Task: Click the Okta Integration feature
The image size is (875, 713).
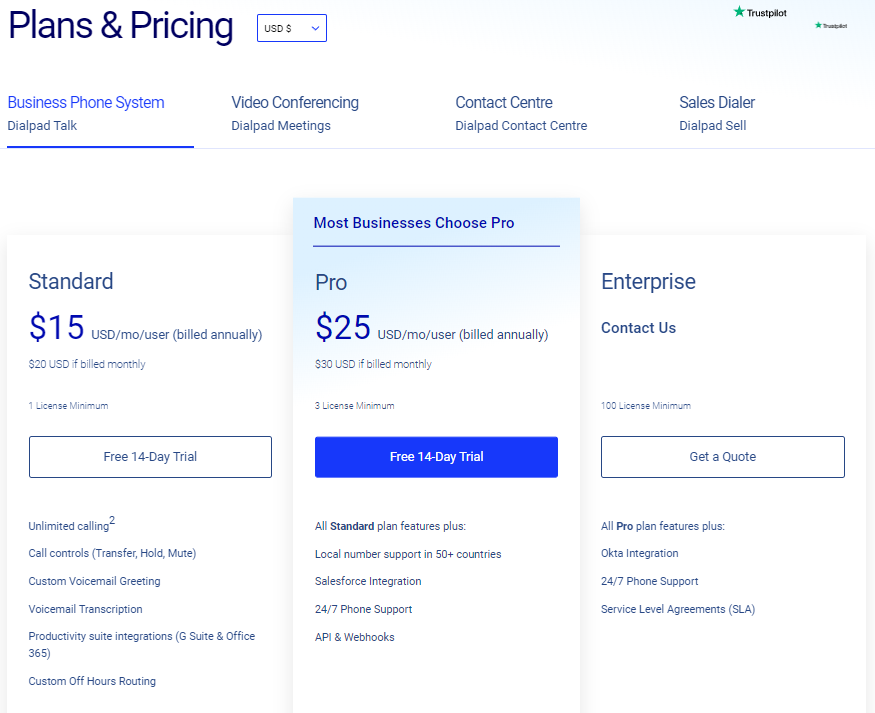Action: (639, 553)
